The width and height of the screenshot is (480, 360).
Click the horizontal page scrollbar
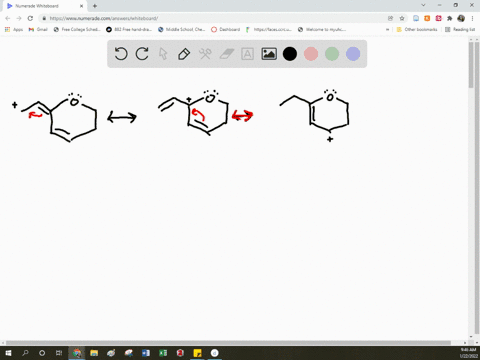pyautogui.click(x=228, y=343)
